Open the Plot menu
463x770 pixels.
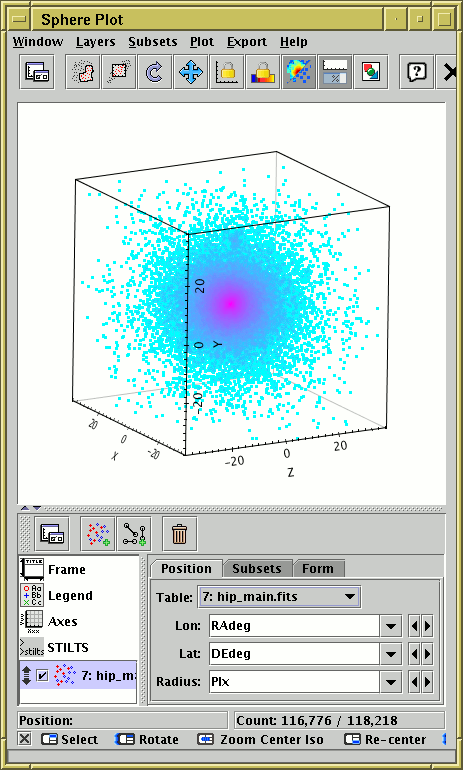202,42
